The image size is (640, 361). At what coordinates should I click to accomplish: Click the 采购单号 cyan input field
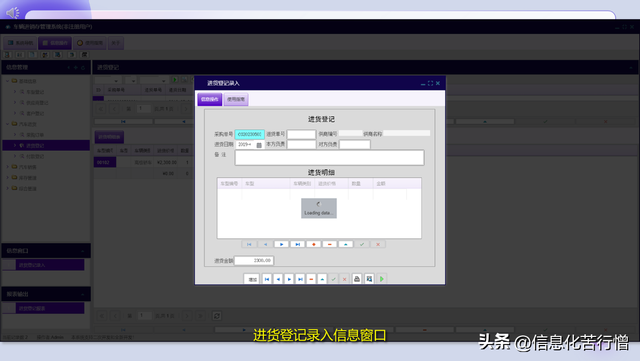point(249,134)
